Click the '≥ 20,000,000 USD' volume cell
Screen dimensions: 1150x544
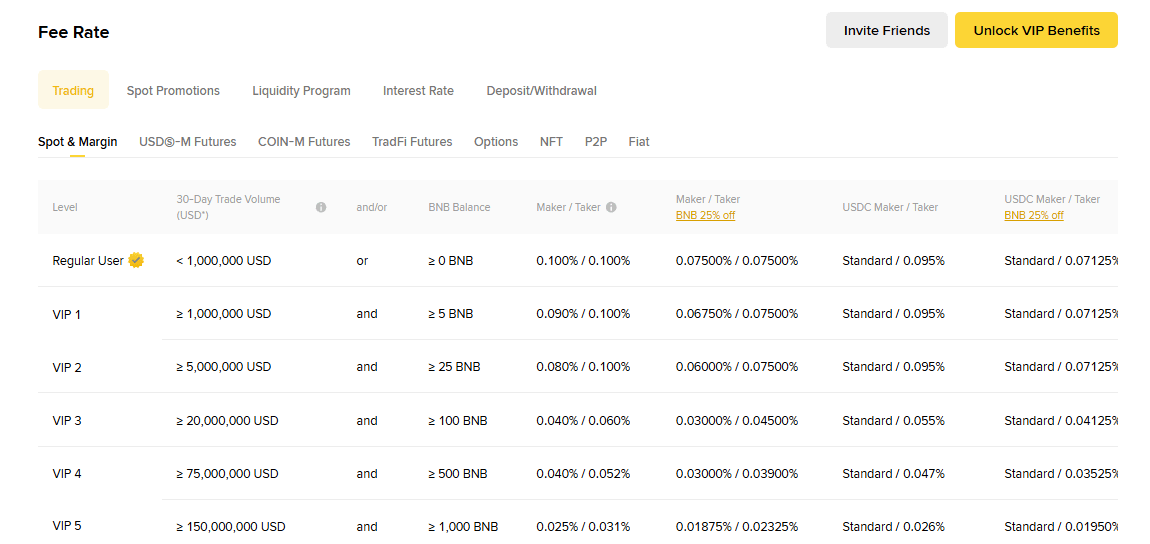227,421
